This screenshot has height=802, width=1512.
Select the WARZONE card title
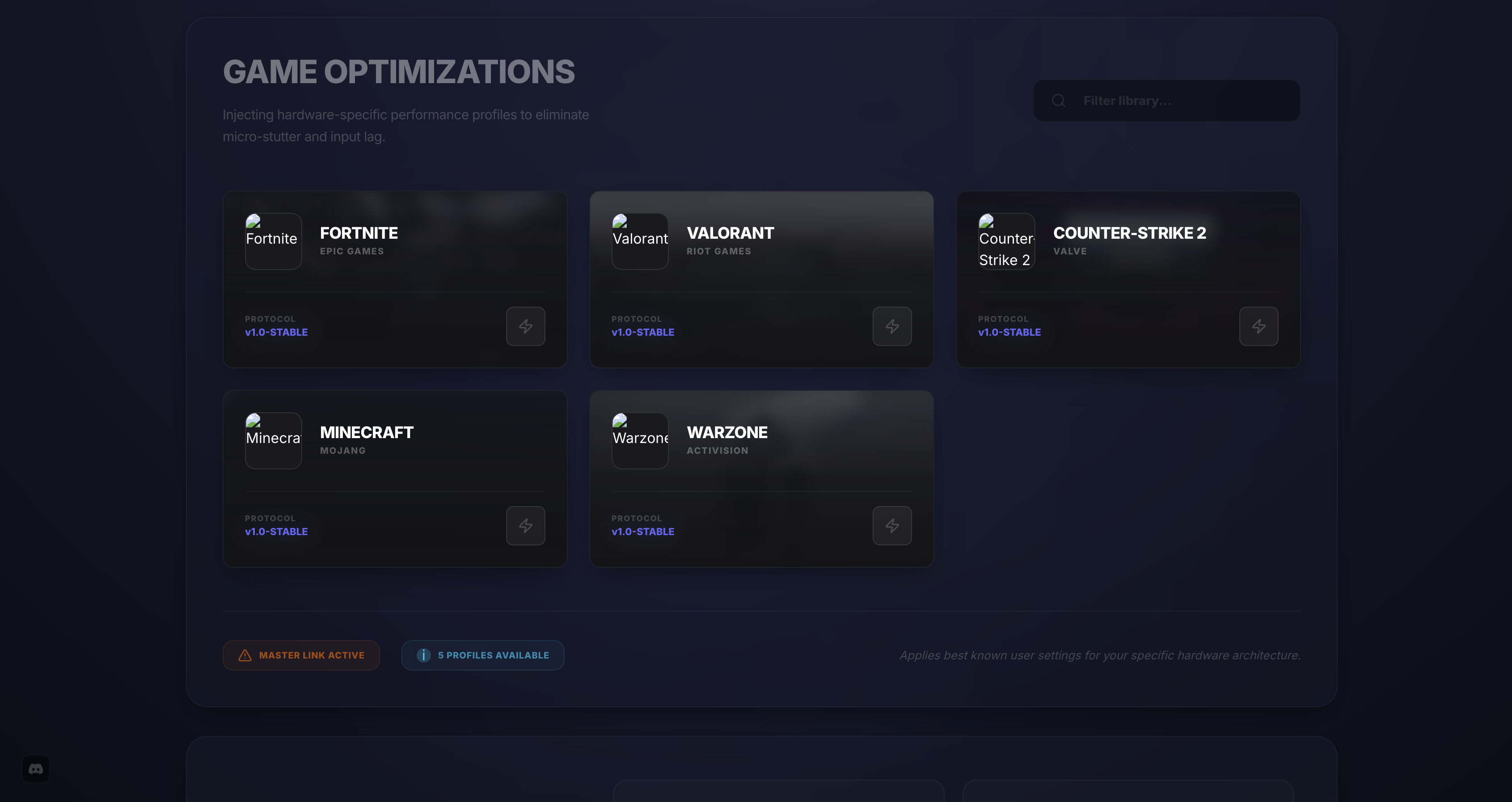pos(726,433)
